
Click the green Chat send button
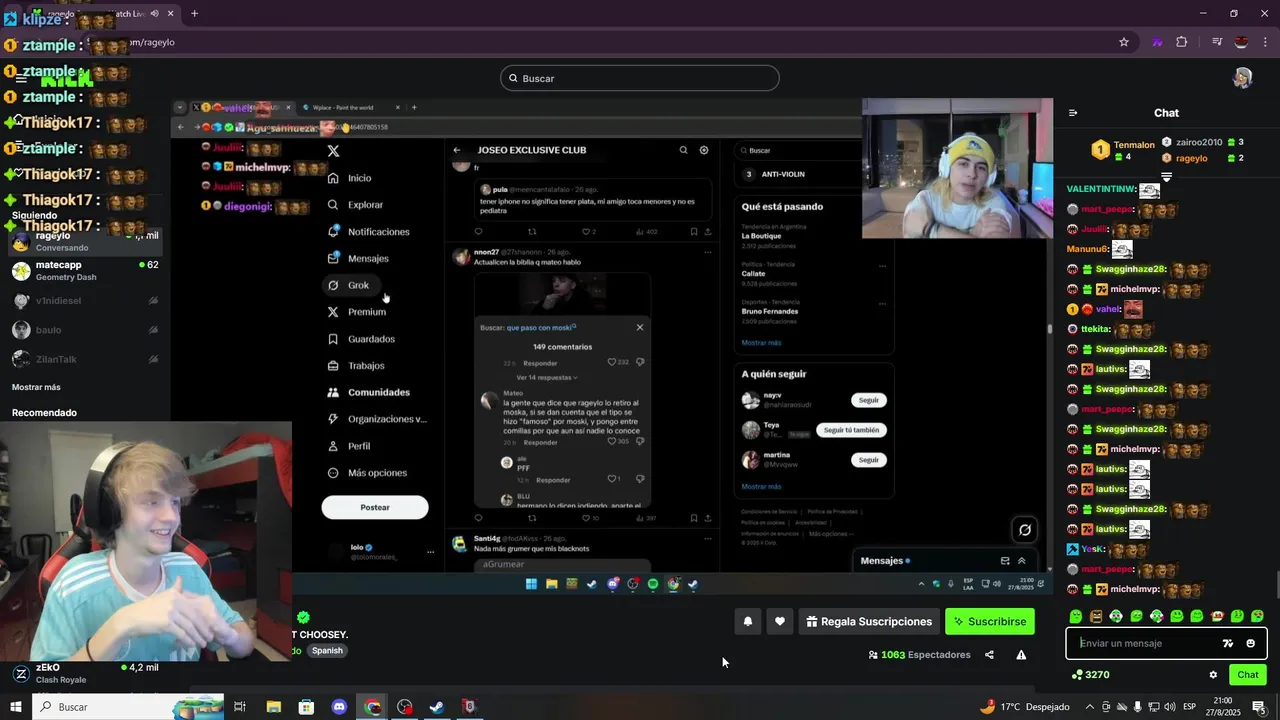pos(1247,675)
